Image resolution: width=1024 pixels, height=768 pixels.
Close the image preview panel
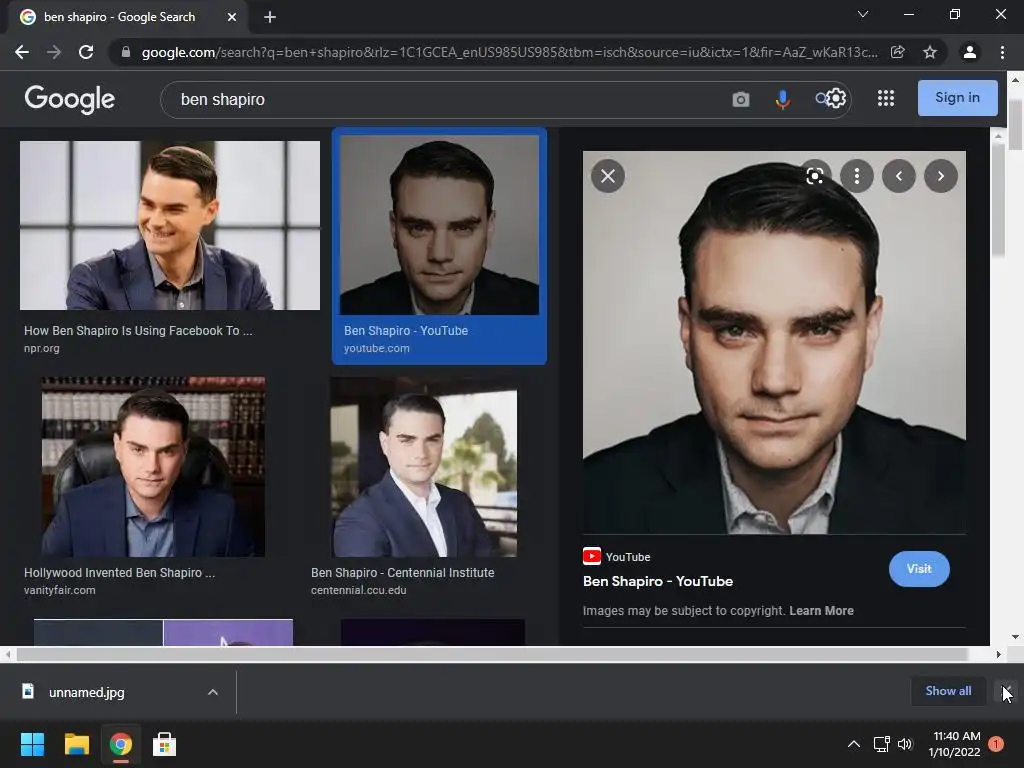click(x=608, y=176)
